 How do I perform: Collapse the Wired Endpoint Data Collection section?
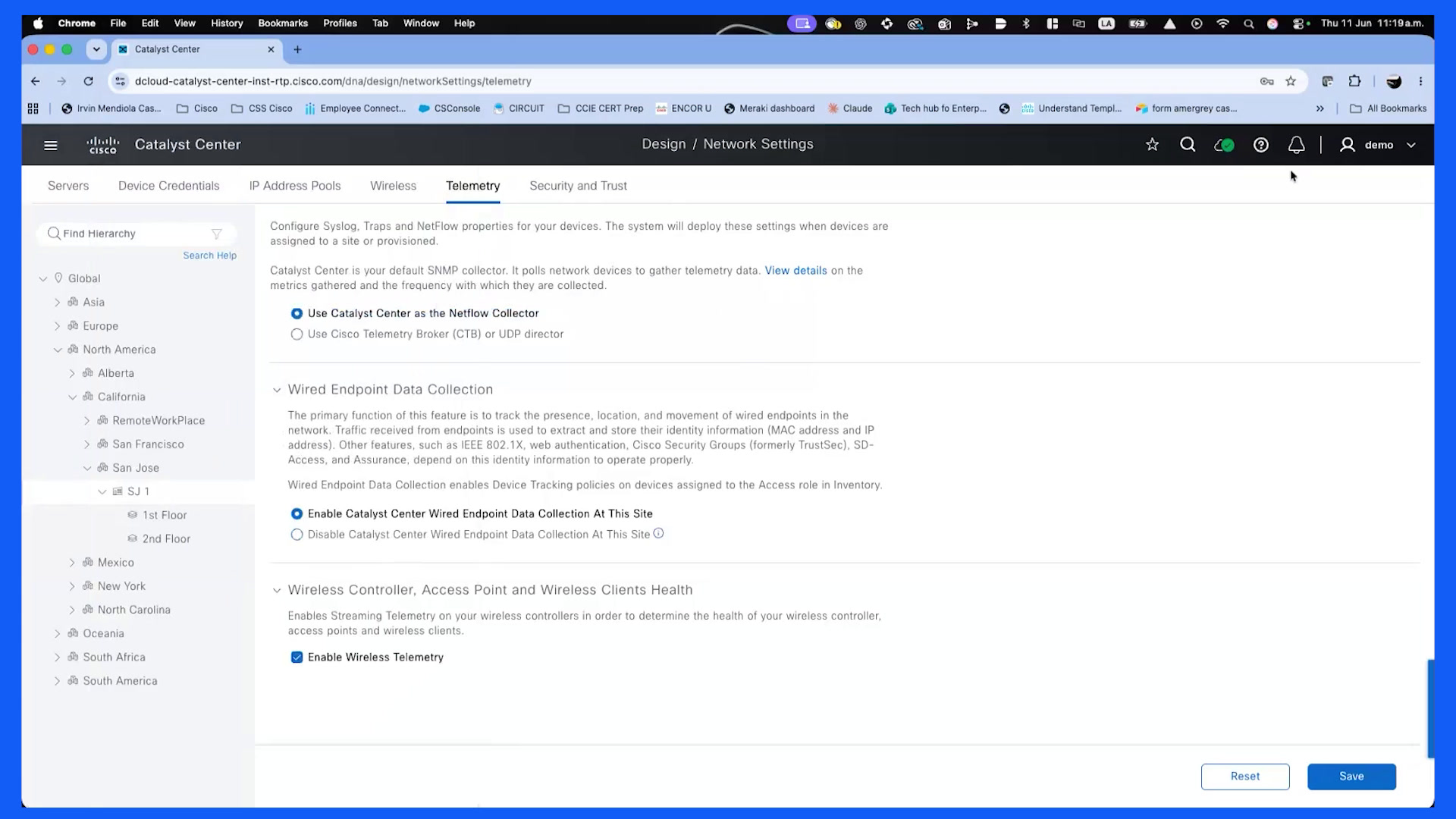pyautogui.click(x=277, y=390)
